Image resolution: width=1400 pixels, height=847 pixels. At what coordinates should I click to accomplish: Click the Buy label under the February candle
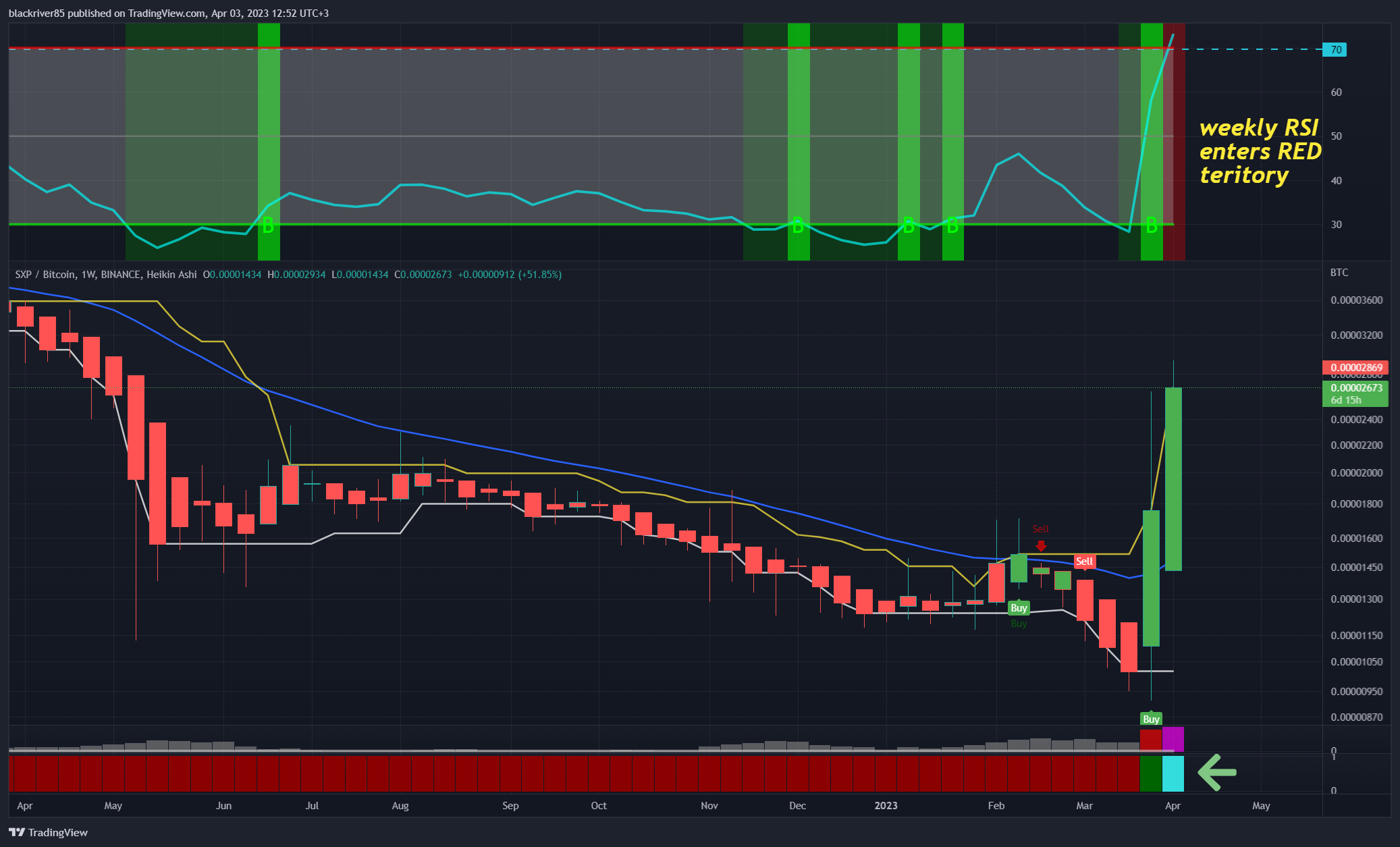tap(1019, 608)
